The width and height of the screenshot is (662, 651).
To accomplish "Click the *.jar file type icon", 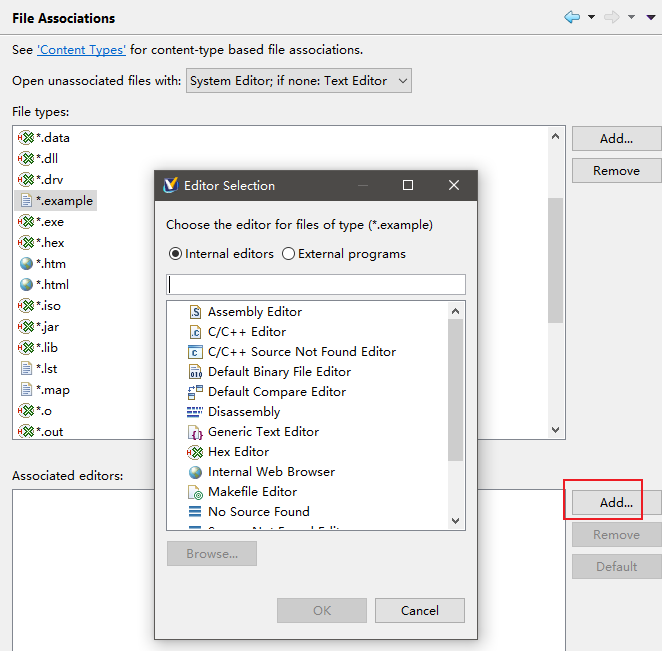I will tap(26, 327).
